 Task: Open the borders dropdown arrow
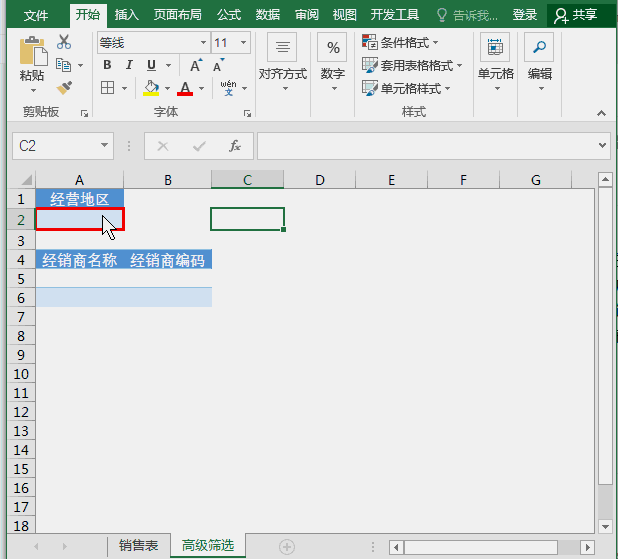point(125,88)
